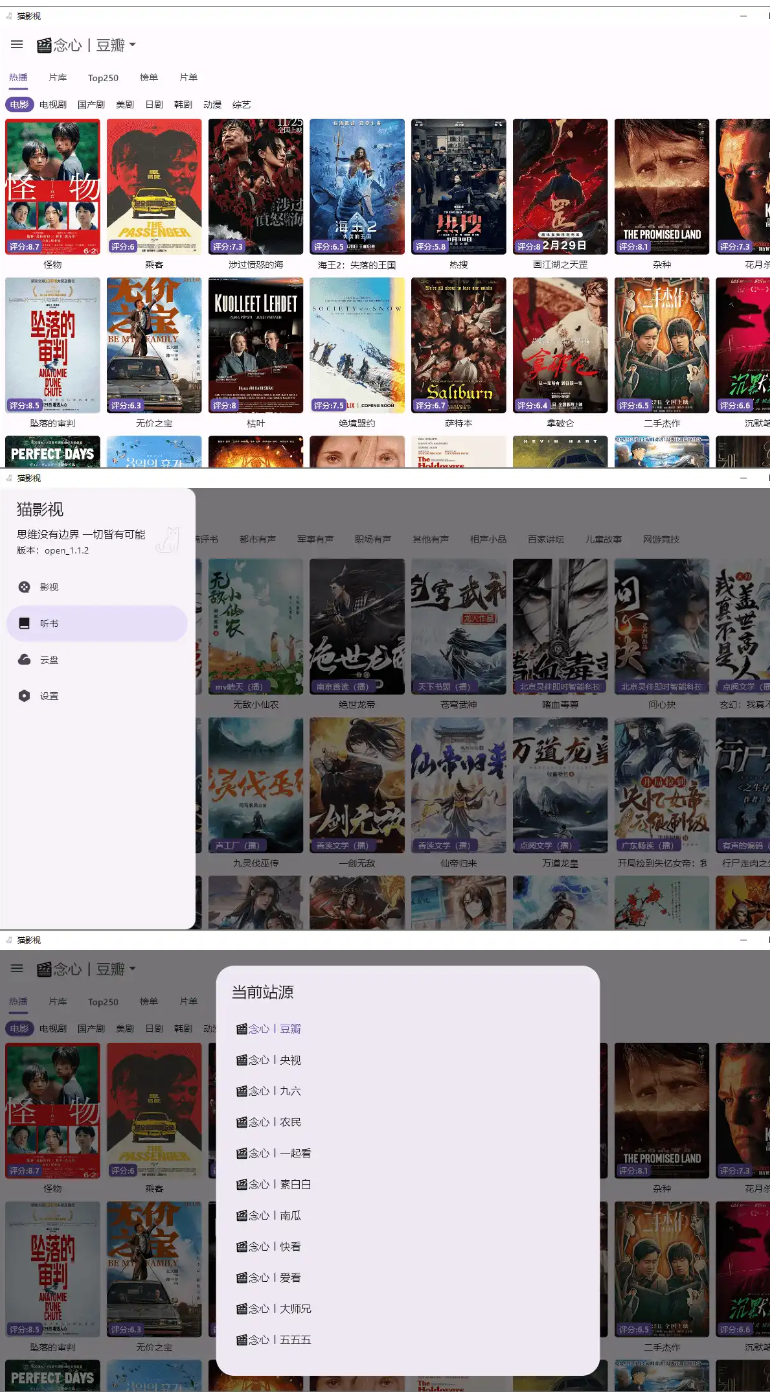Pick 念心丨五五五 source entry
The image size is (770, 1397).
tap(273, 1340)
